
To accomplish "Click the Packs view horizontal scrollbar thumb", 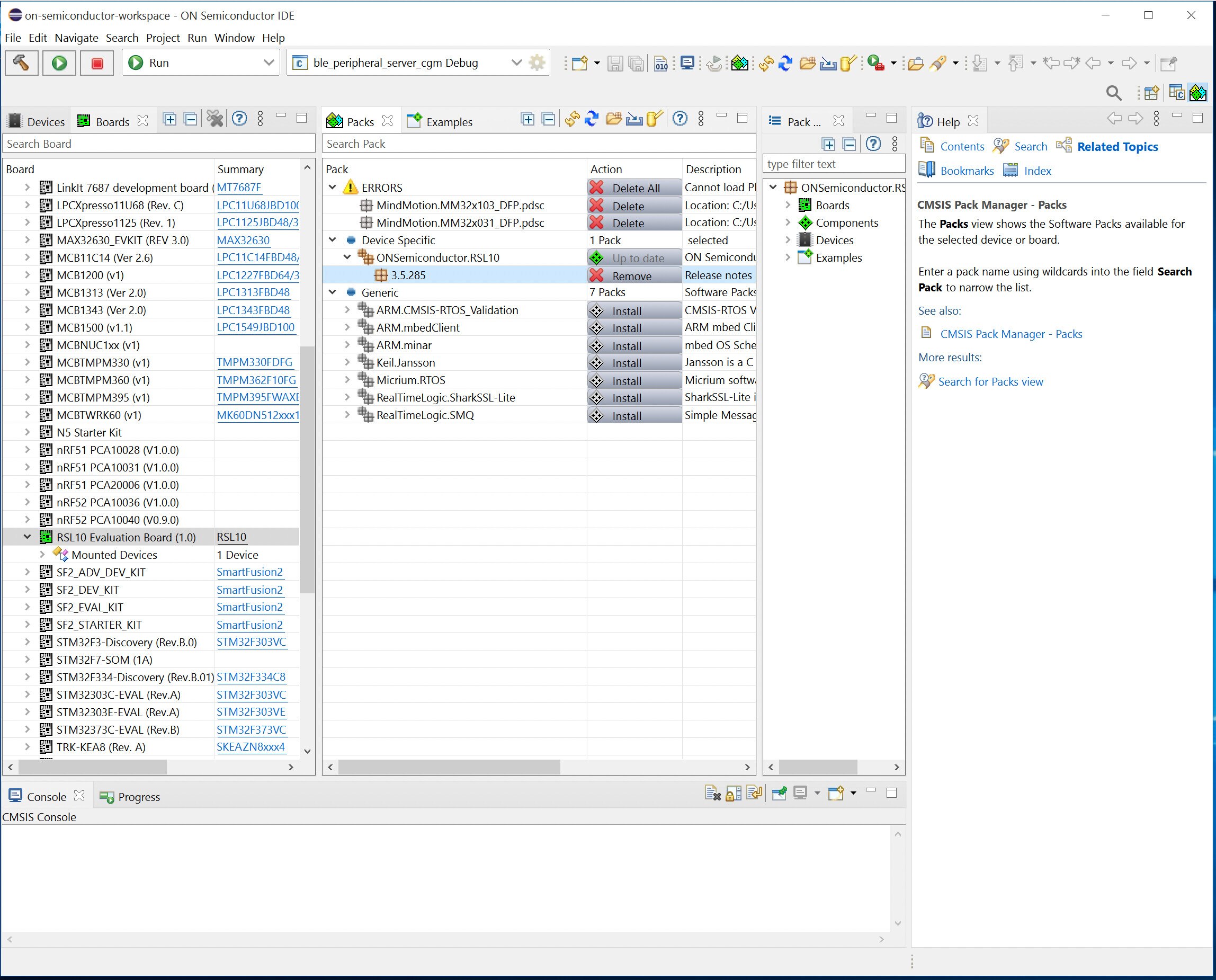I will pos(449,767).
